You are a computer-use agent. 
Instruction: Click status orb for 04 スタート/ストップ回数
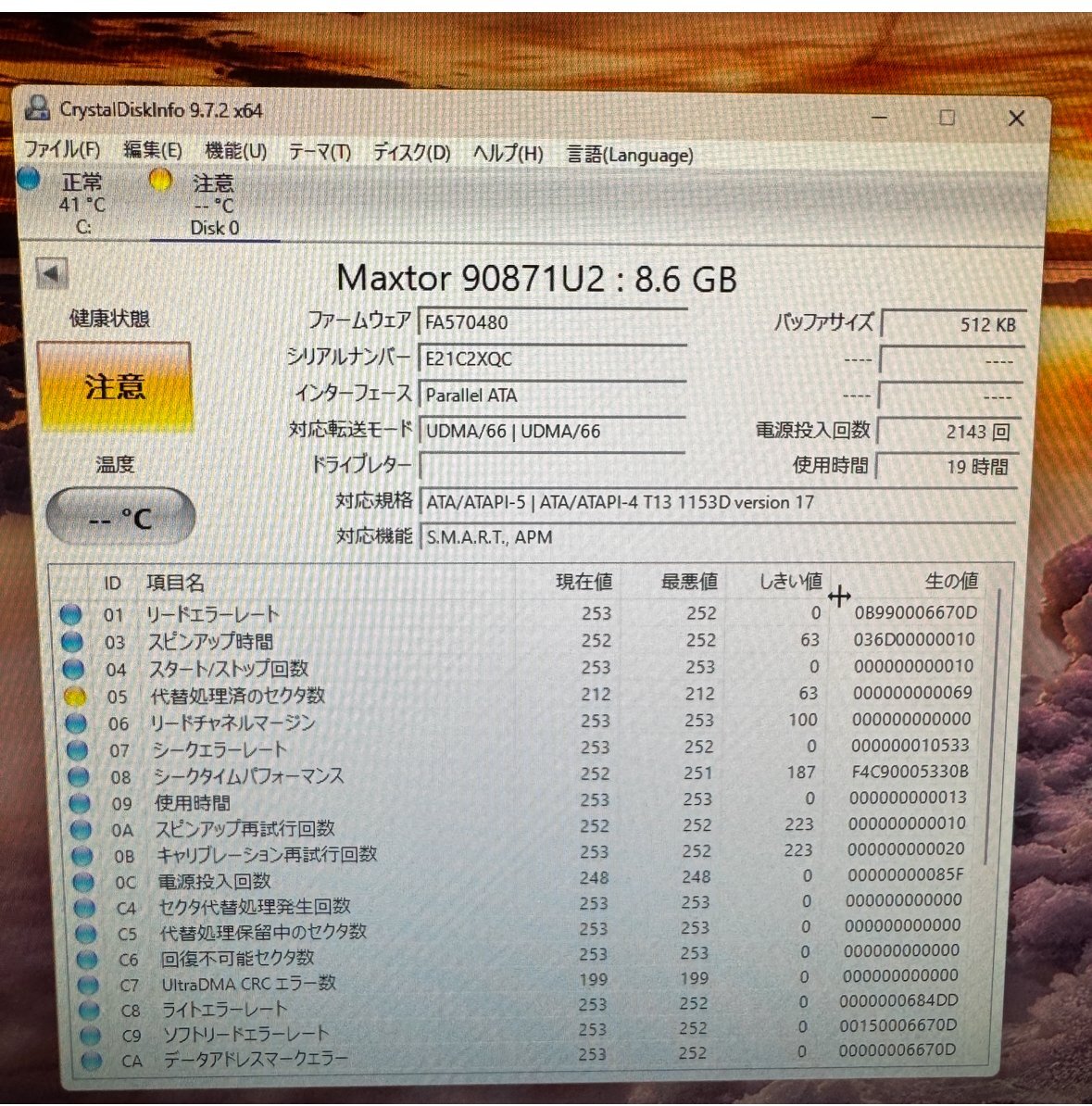[x=73, y=668]
